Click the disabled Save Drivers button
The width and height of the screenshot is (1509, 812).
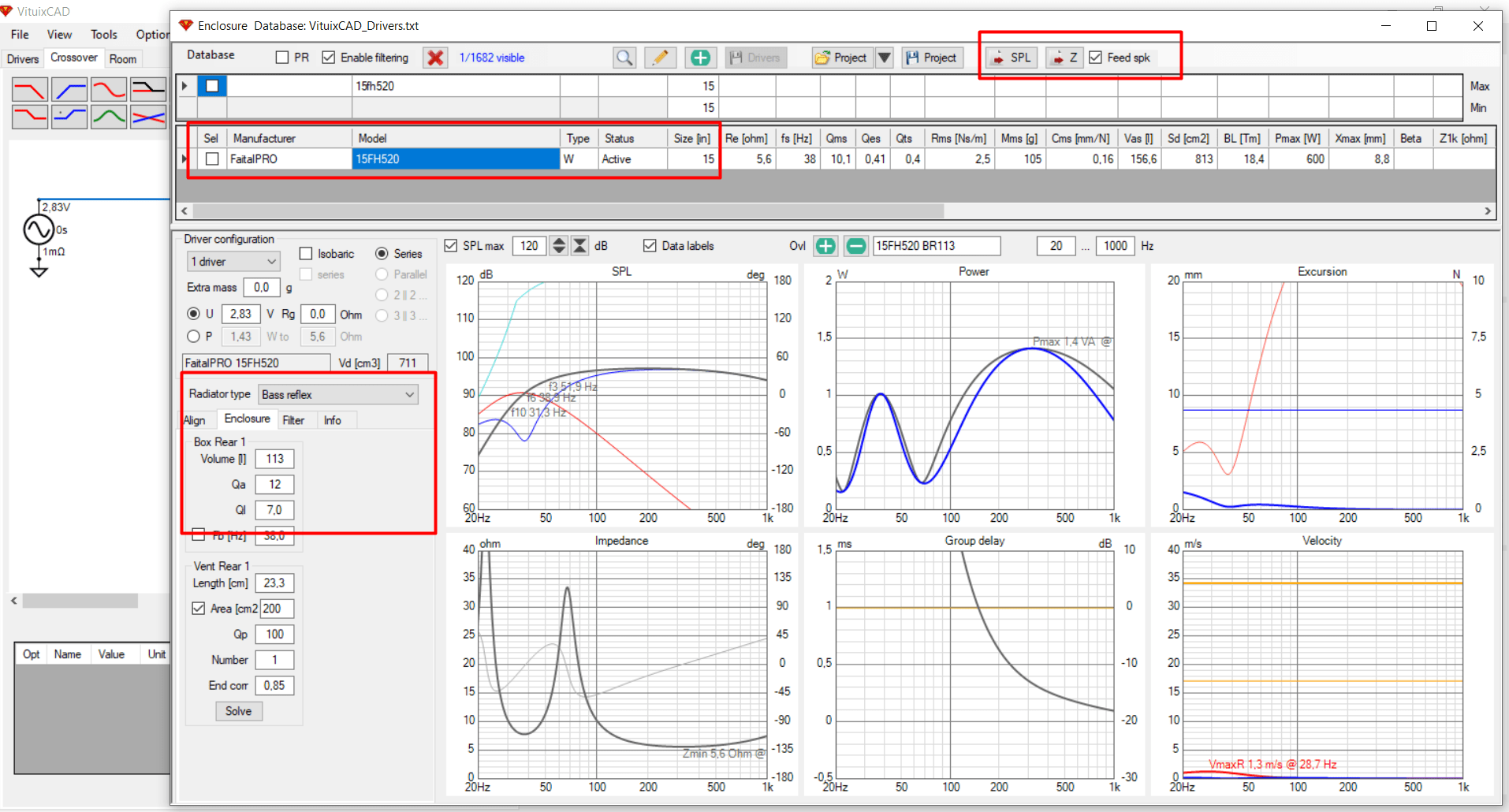click(x=755, y=58)
